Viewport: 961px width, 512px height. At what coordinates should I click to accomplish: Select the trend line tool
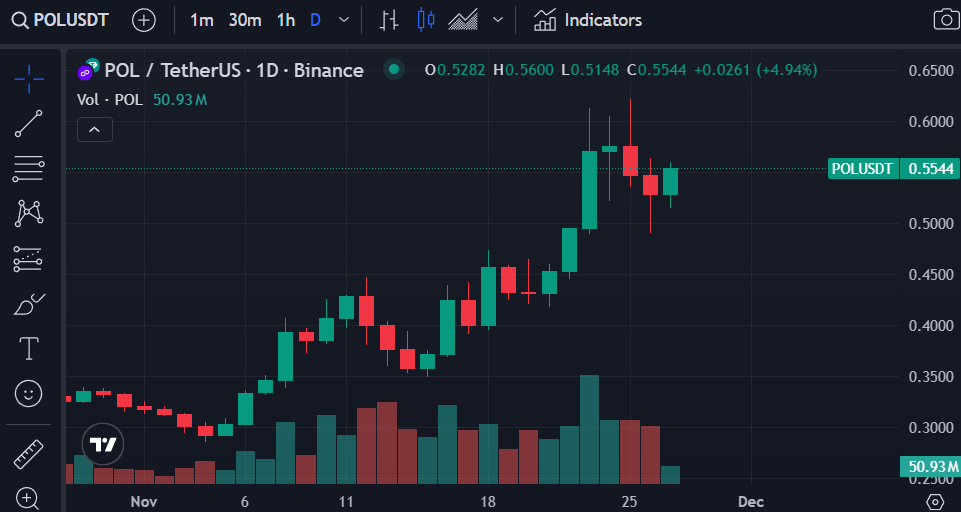29,123
